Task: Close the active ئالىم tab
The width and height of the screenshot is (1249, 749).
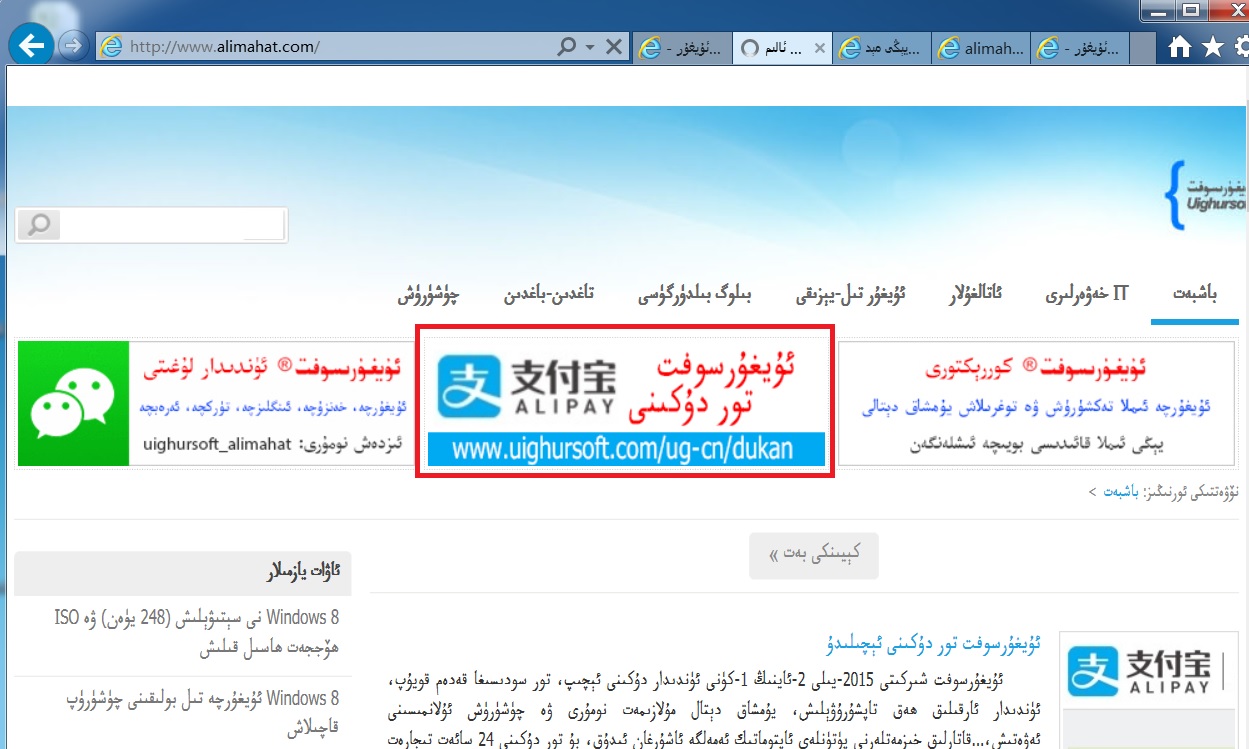Action: click(818, 48)
